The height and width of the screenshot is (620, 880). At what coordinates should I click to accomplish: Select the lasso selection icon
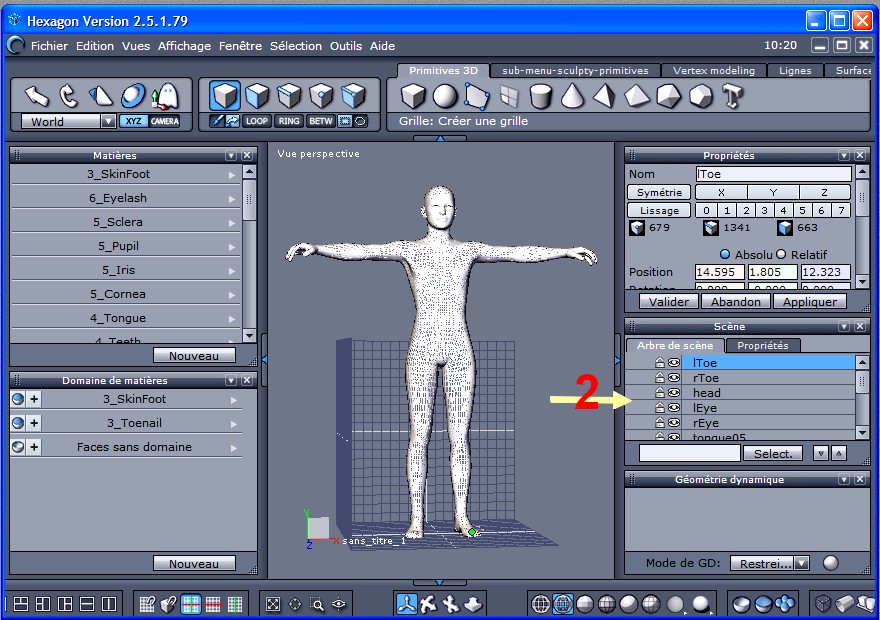click(360, 121)
